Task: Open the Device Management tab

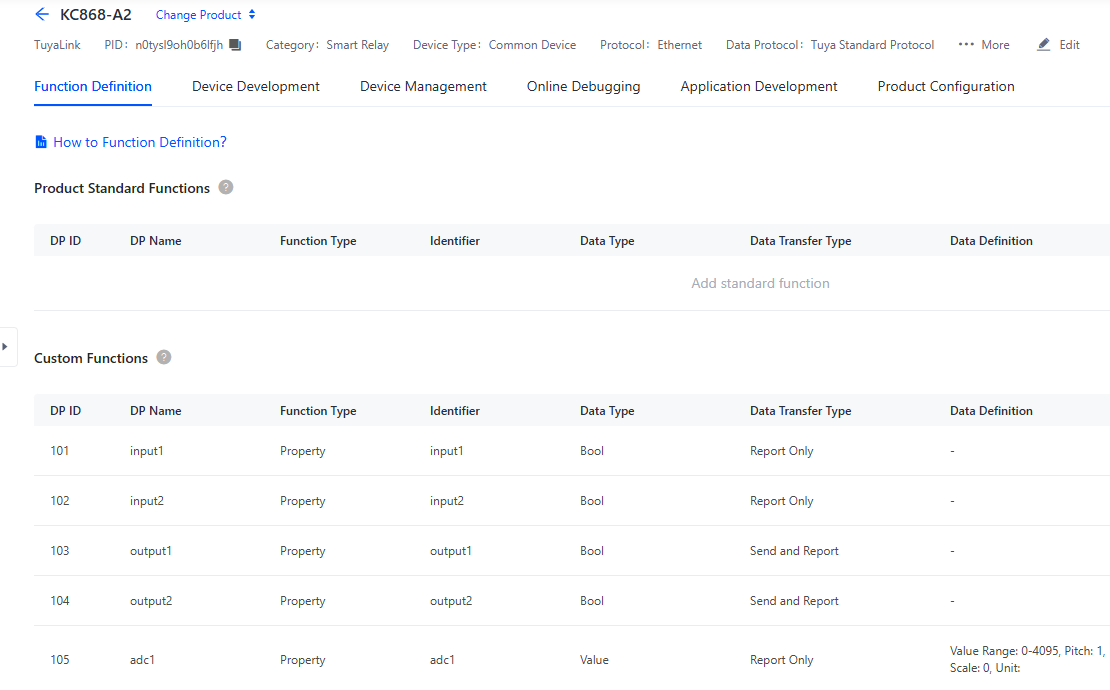Action: click(x=423, y=87)
